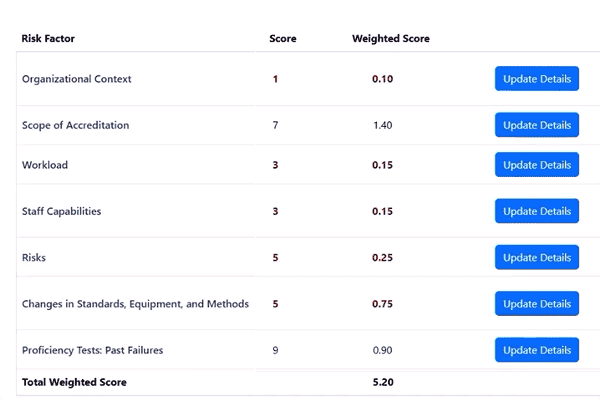Click the Workload risk factor label

point(45,165)
